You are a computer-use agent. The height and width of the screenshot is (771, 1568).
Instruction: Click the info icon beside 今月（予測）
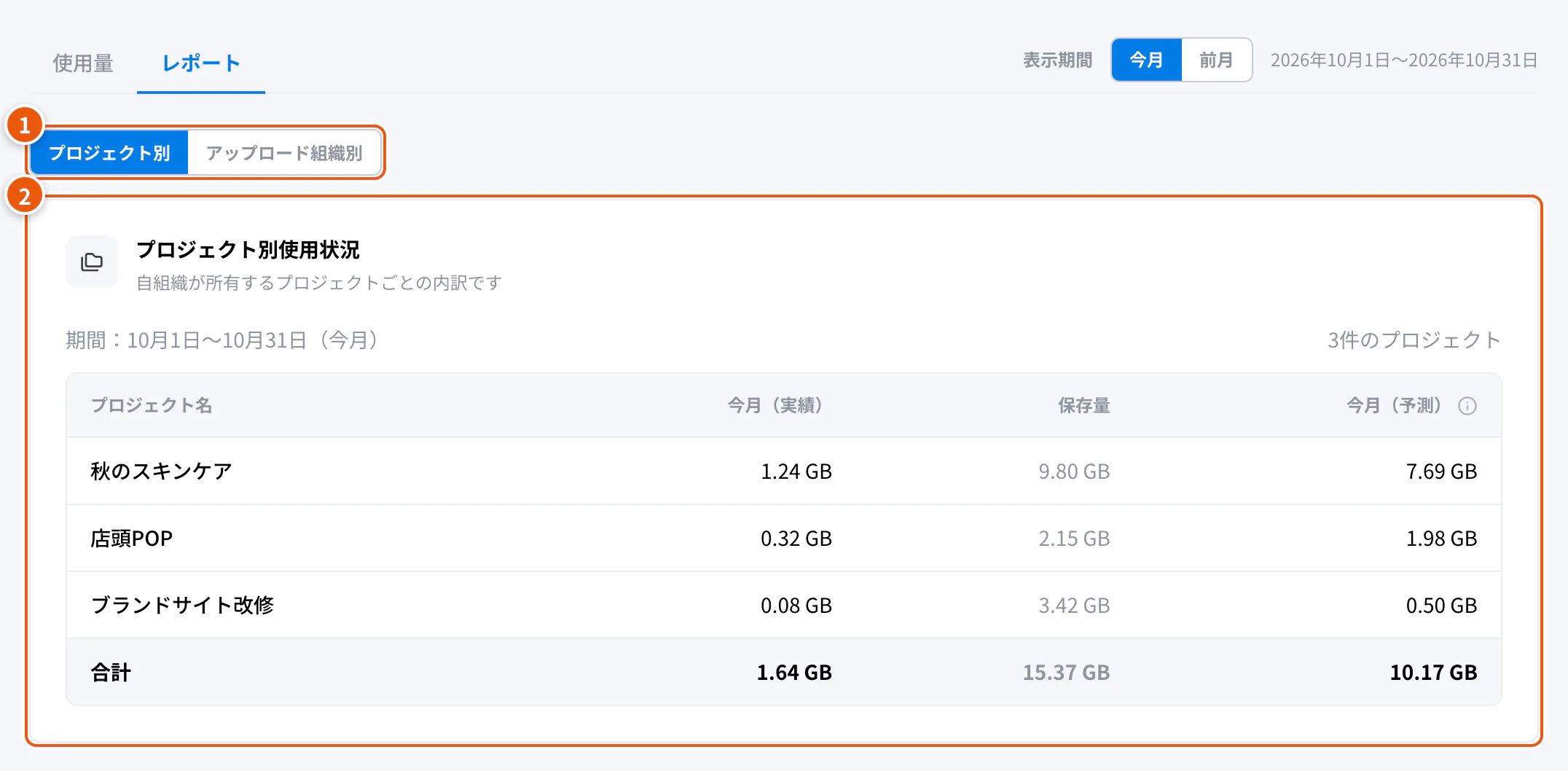coord(1467,406)
